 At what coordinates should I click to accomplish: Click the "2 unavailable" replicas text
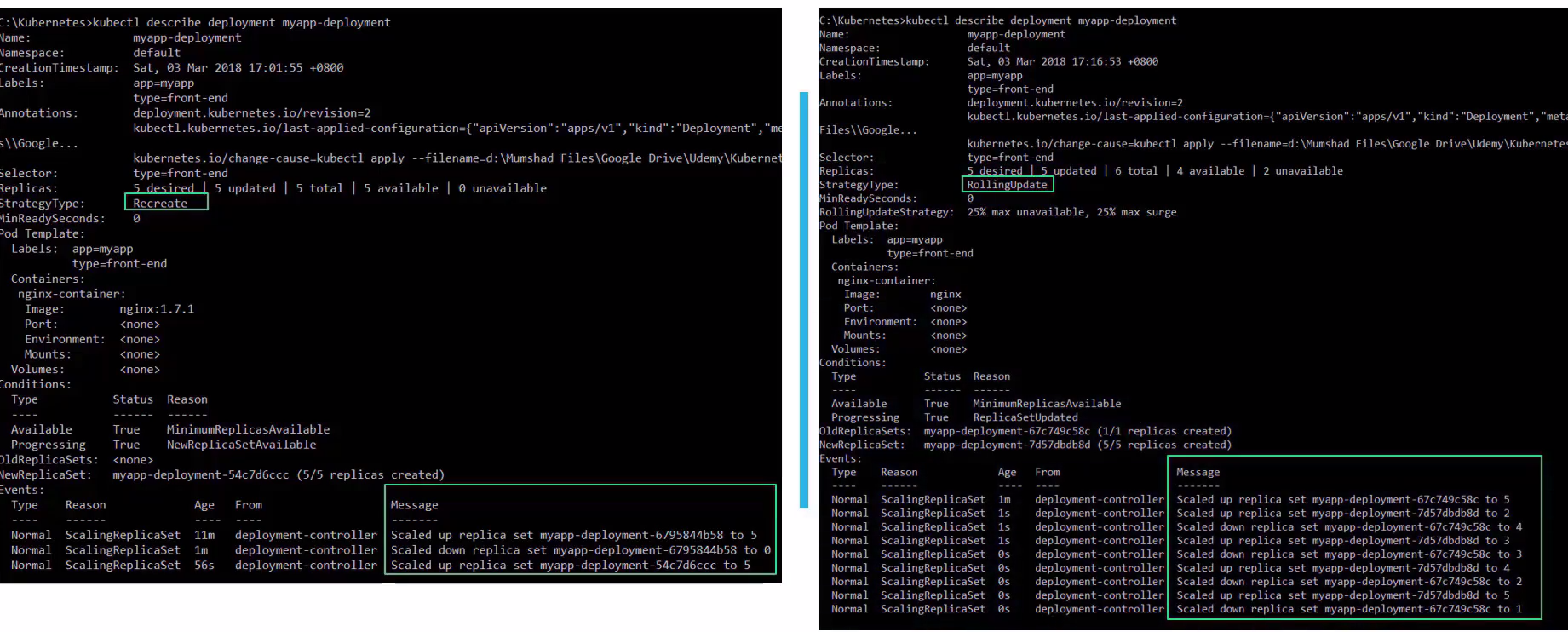[1302, 171]
